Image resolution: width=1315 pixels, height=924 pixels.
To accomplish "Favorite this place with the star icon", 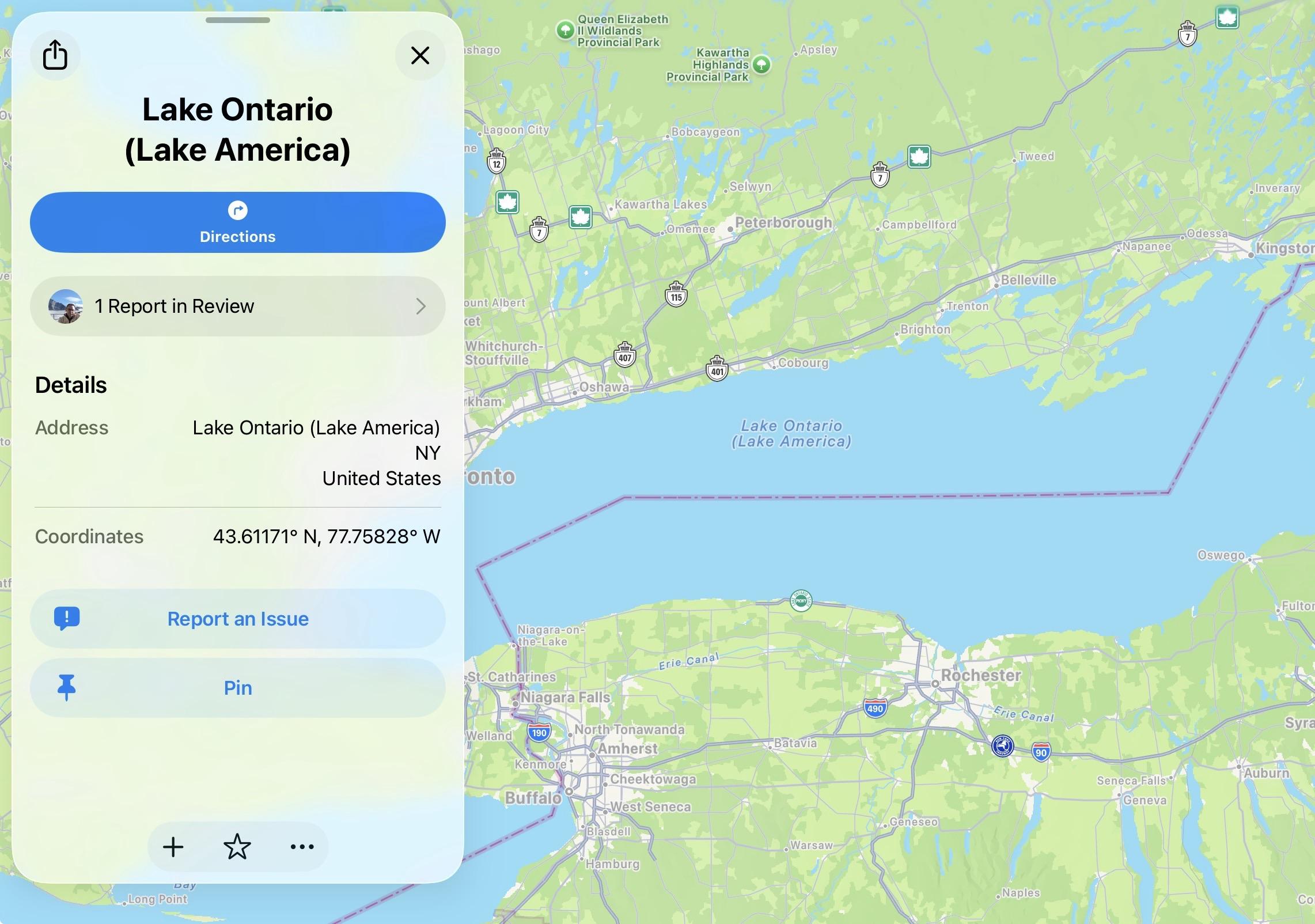I will tap(237, 847).
